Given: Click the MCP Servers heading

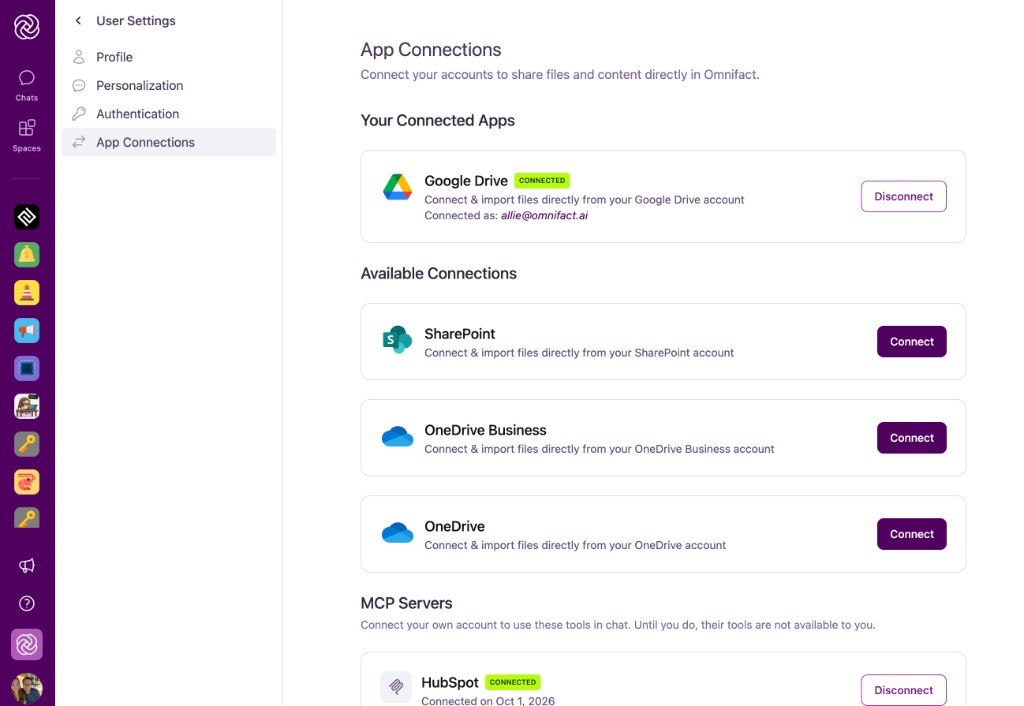Looking at the screenshot, I should tap(406, 603).
